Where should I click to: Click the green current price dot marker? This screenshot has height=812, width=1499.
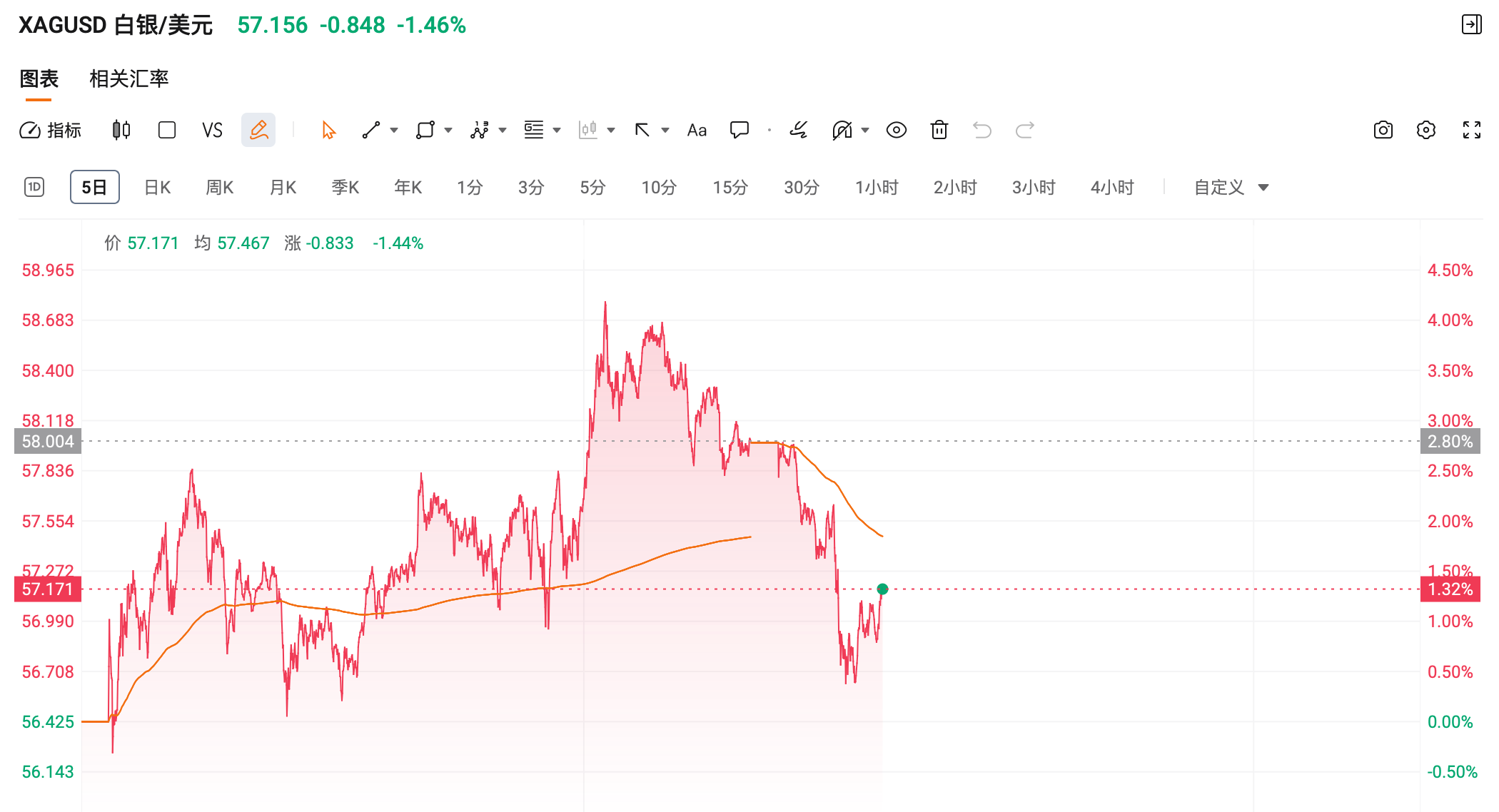[x=883, y=589]
